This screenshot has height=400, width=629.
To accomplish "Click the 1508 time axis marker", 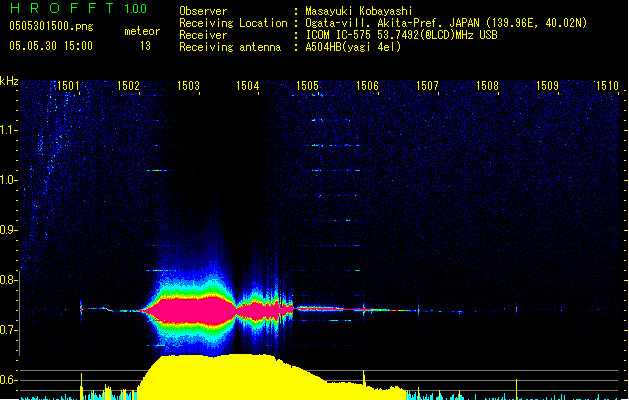I will 487,86.
